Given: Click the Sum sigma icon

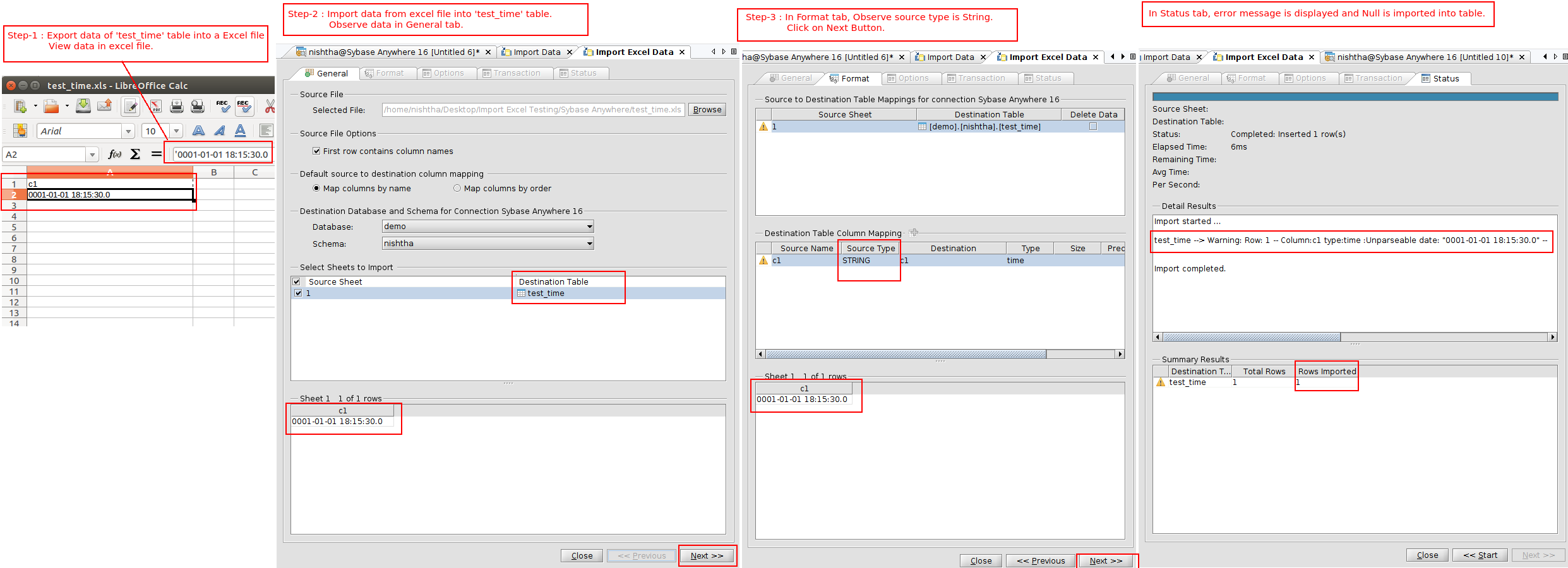Looking at the screenshot, I should tap(135, 154).
